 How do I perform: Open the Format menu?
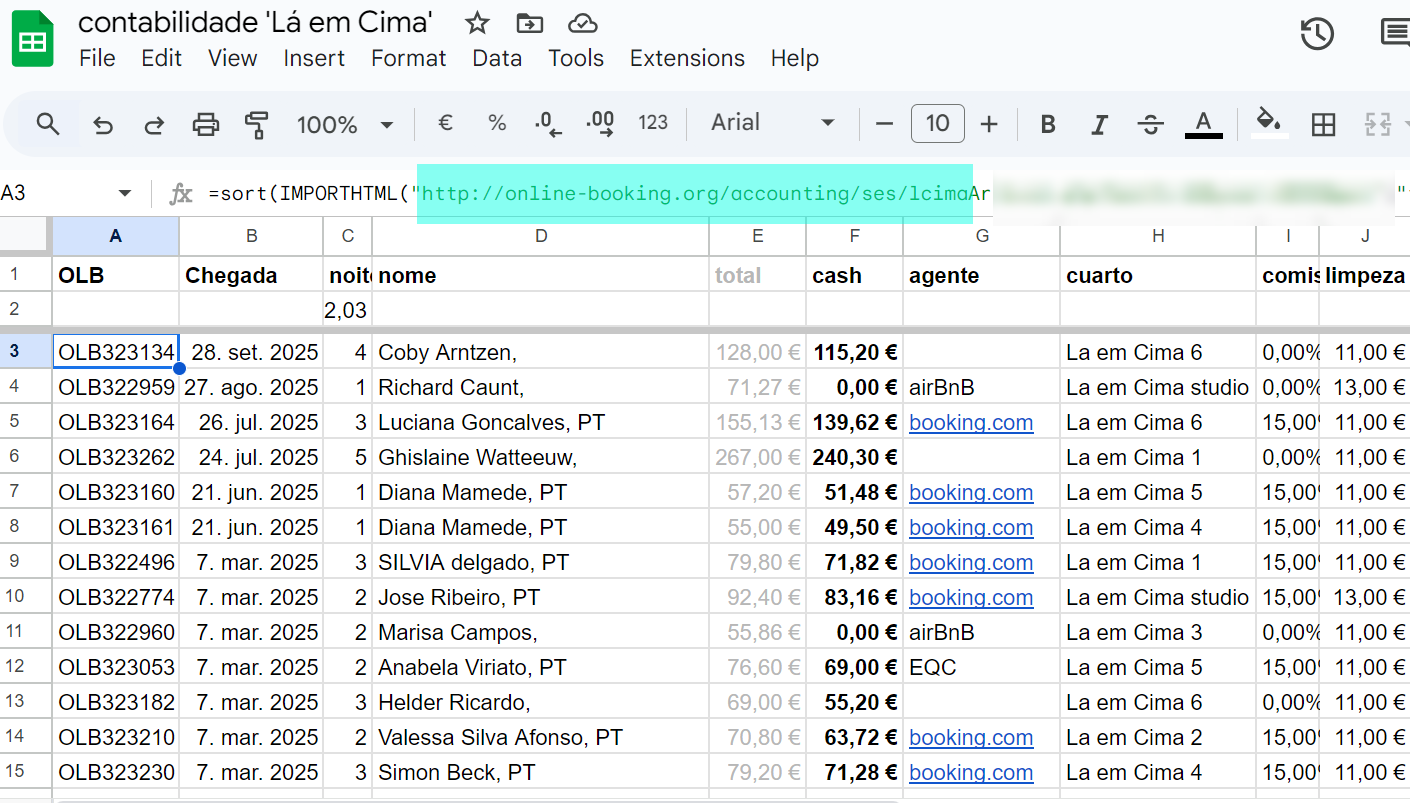click(408, 58)
